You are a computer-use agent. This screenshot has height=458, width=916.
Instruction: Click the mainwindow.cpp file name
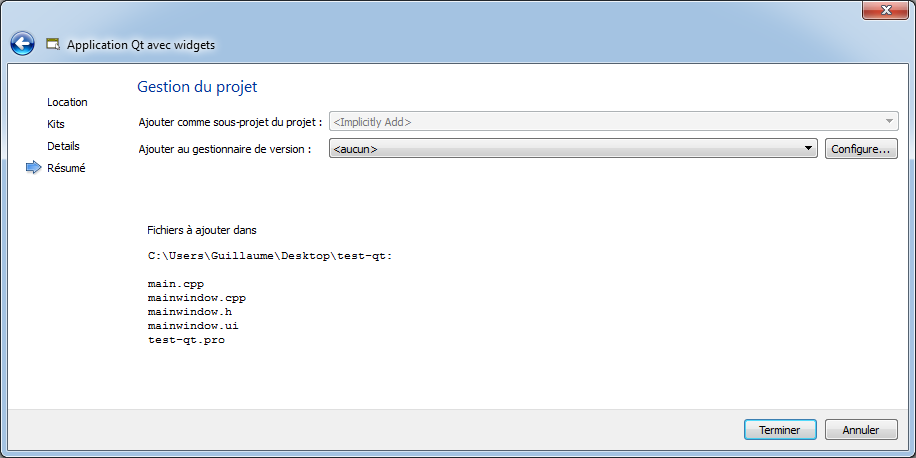[197, 298]
